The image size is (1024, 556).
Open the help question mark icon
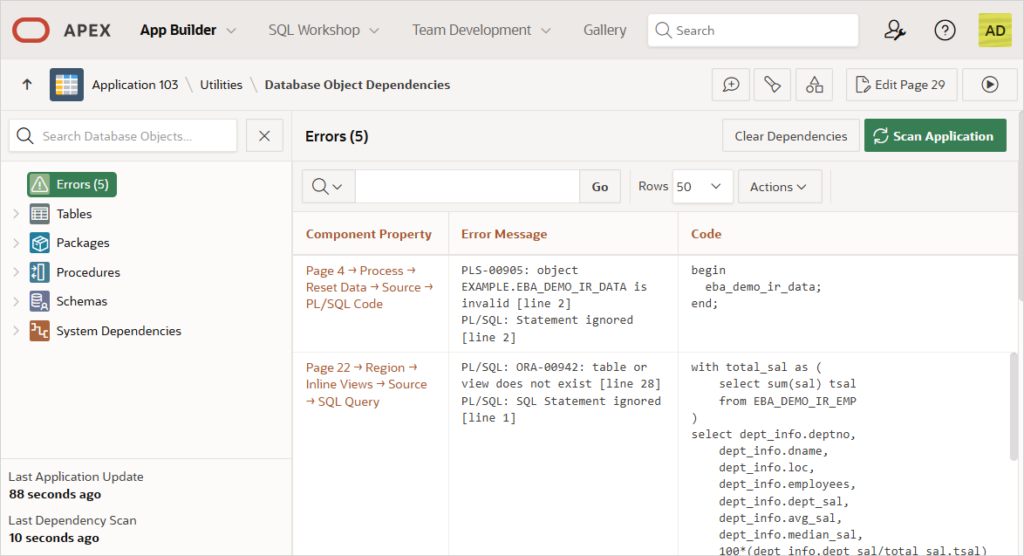pos(944,30)
